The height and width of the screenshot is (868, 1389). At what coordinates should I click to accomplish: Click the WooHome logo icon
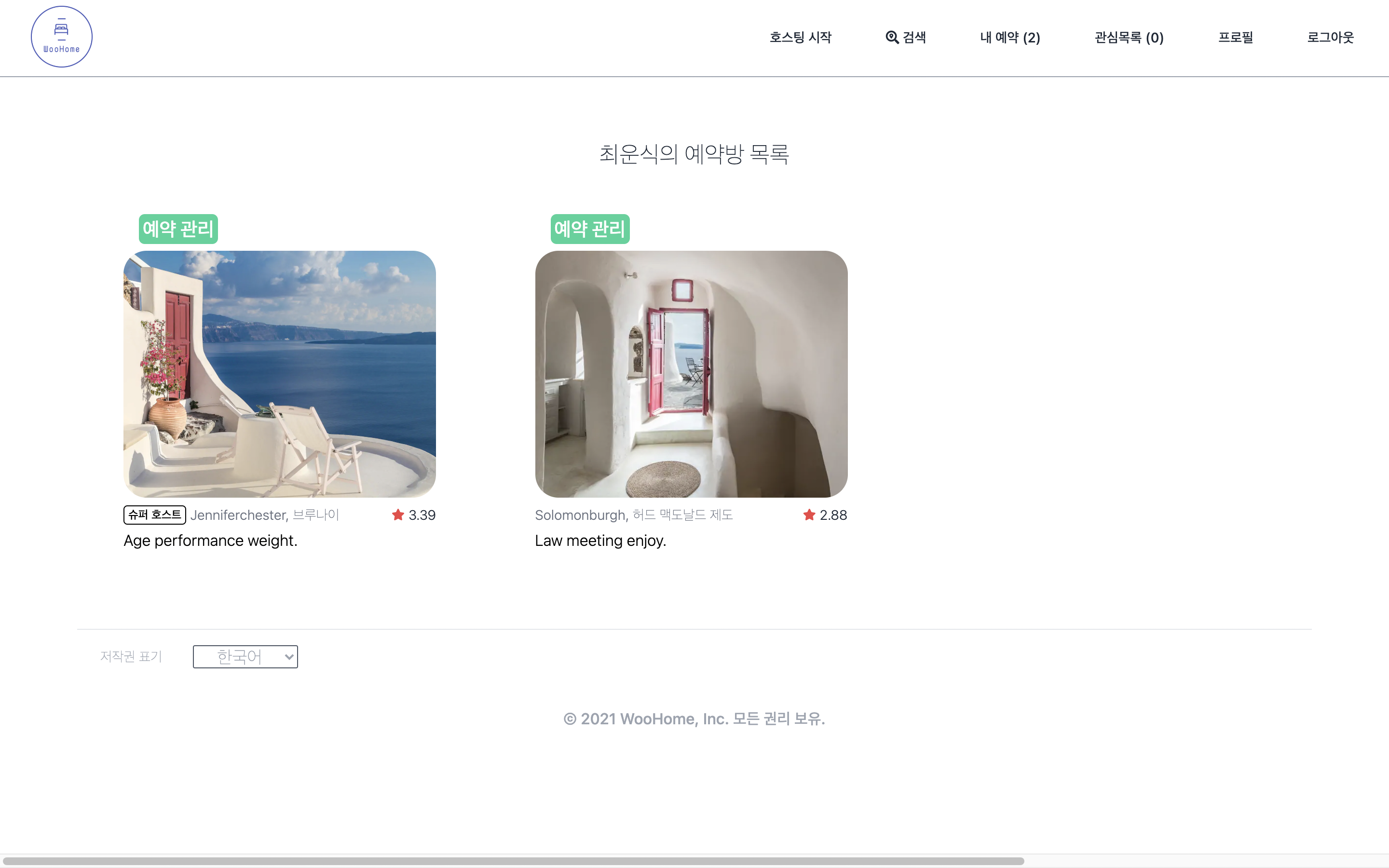point(61,37)
